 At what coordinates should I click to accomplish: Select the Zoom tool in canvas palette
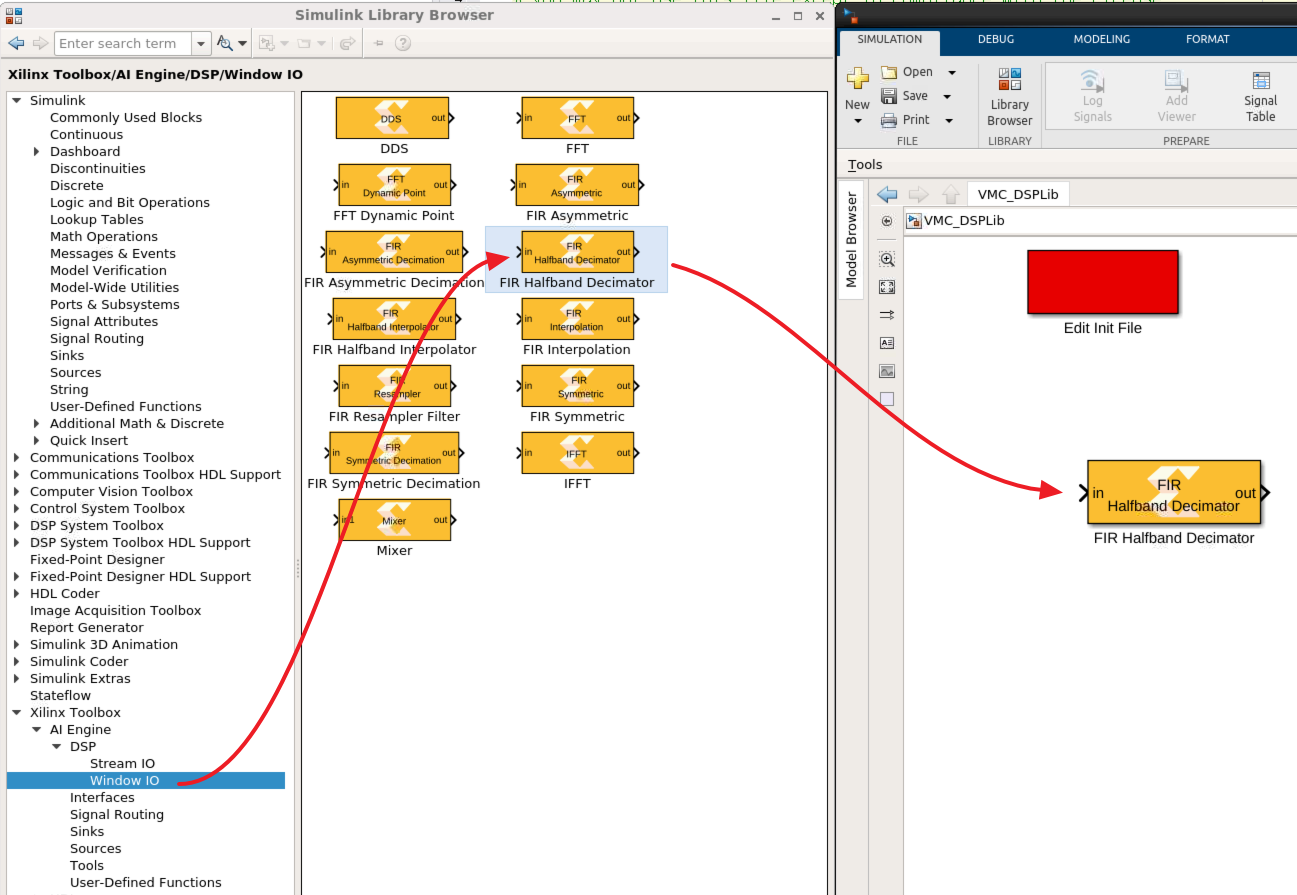[887, 259]
